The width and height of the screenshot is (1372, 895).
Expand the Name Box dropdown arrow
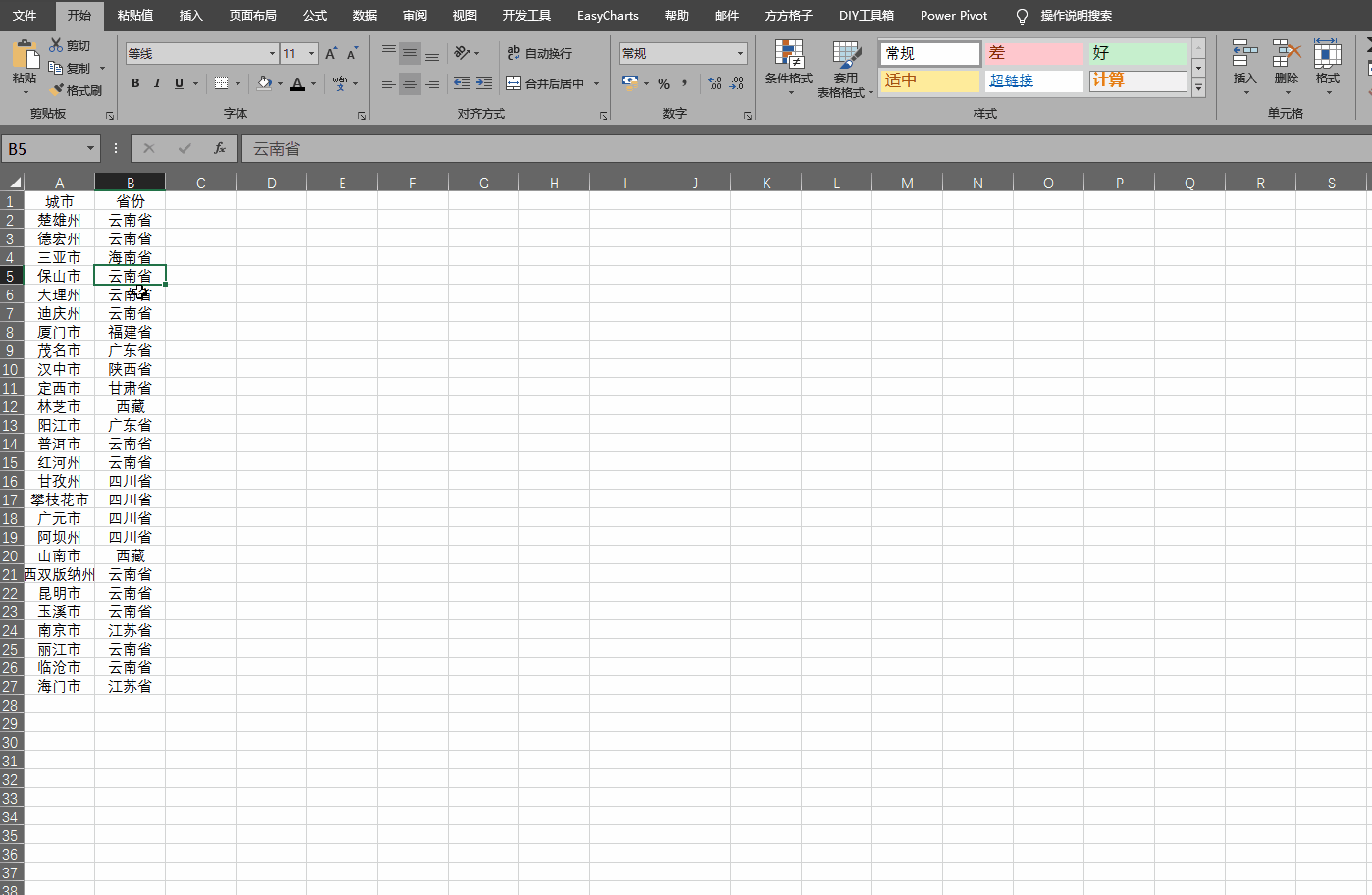point(90,148)
